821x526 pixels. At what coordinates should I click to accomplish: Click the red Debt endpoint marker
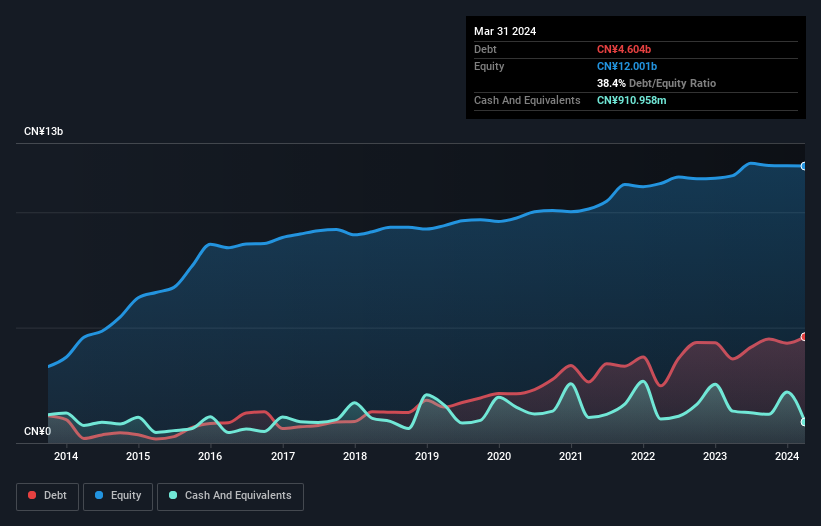pos(804,337)
